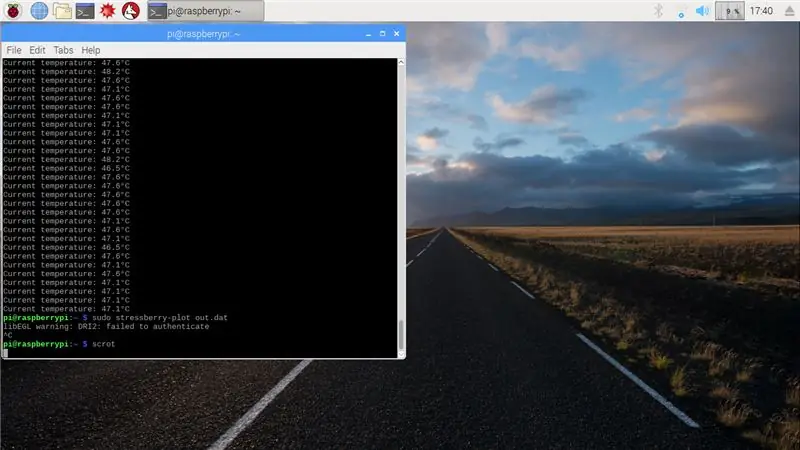This screenshot has width=800, height=450.
Task: Click the CPU usage monitor graph
Action: click(730, 11)
